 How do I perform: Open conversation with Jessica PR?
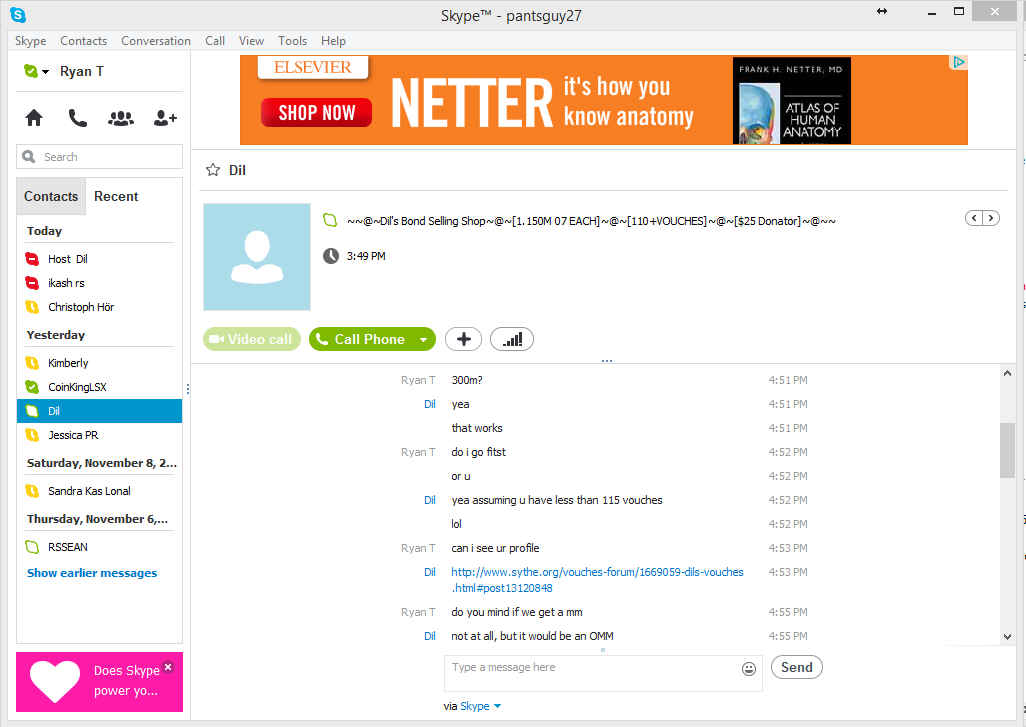[x=99, y=435]
